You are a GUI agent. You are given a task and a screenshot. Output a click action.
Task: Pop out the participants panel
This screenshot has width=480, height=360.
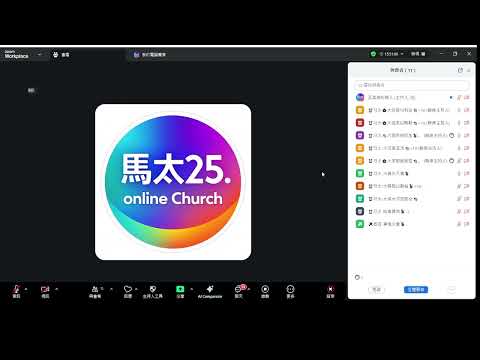pos(460,70)
